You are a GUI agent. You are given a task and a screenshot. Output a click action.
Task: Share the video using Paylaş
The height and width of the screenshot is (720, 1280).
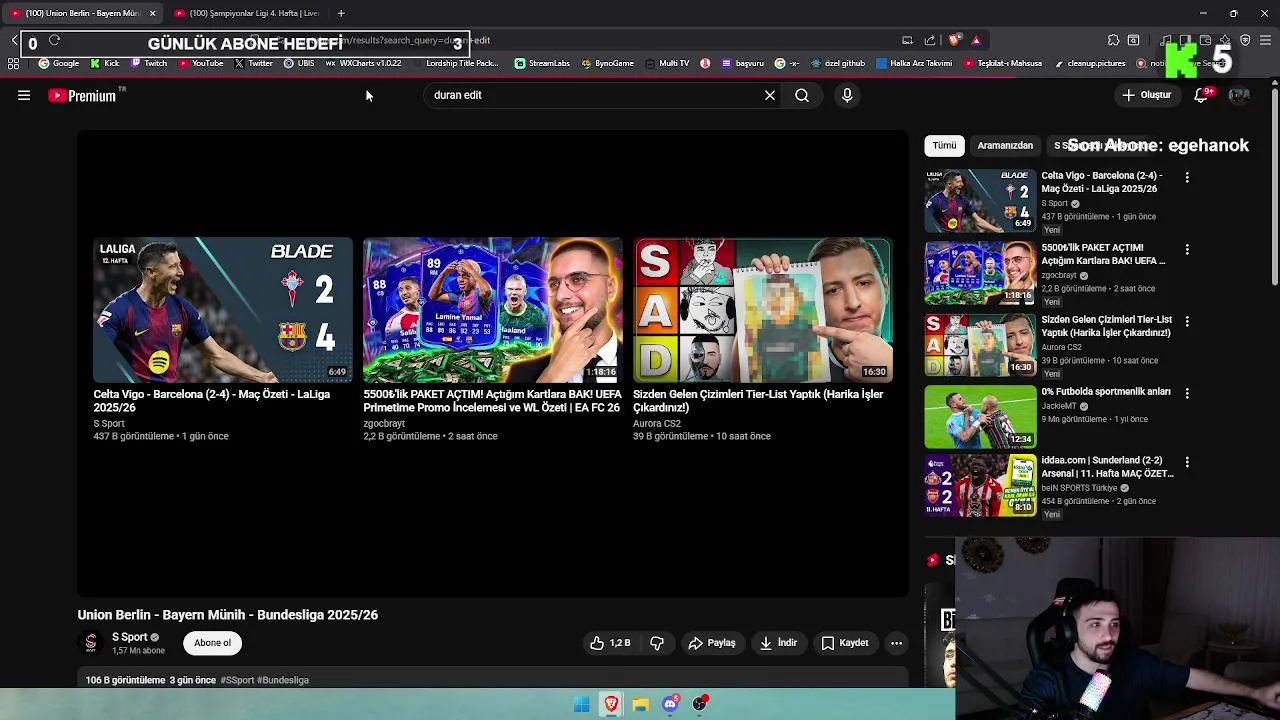point(712,643)
